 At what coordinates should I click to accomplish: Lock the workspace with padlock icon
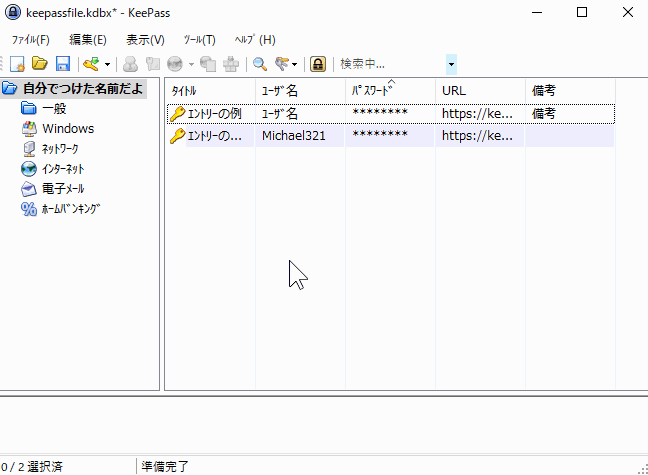pyautogui.click(x=318, y=64)
